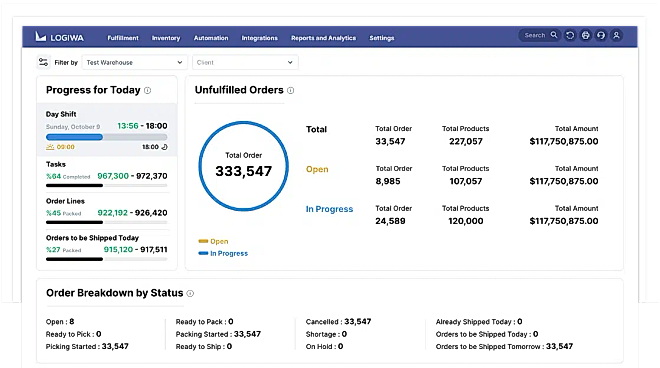Open the Settings menu
660x368 pixels.
pyautogui.click(x=382, y=38)
